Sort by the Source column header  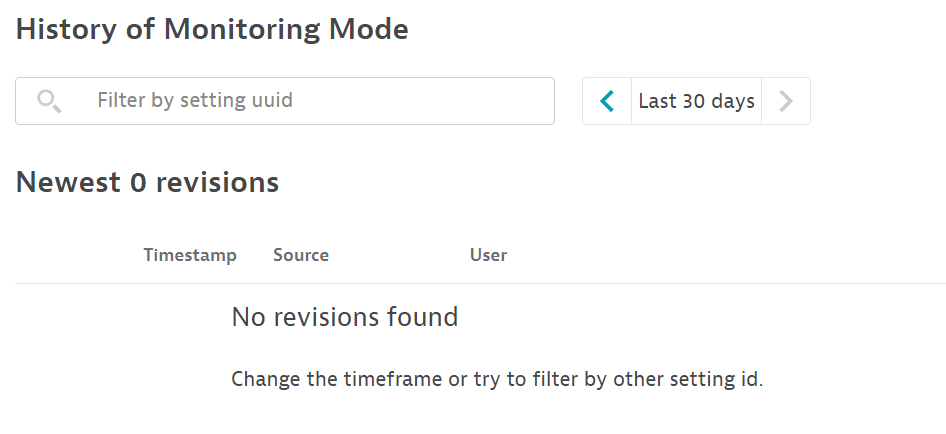(x=301, y=255)
